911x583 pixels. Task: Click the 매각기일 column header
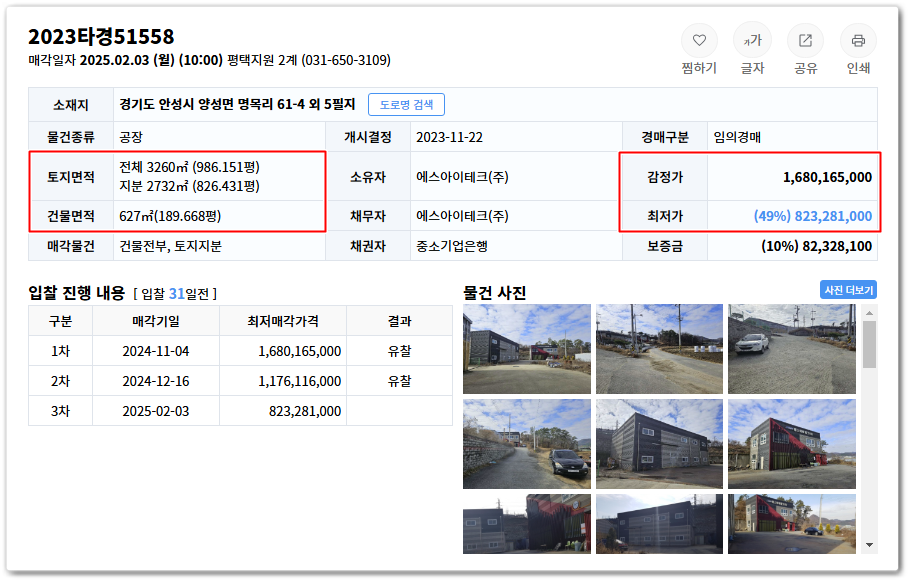[156, 321]
